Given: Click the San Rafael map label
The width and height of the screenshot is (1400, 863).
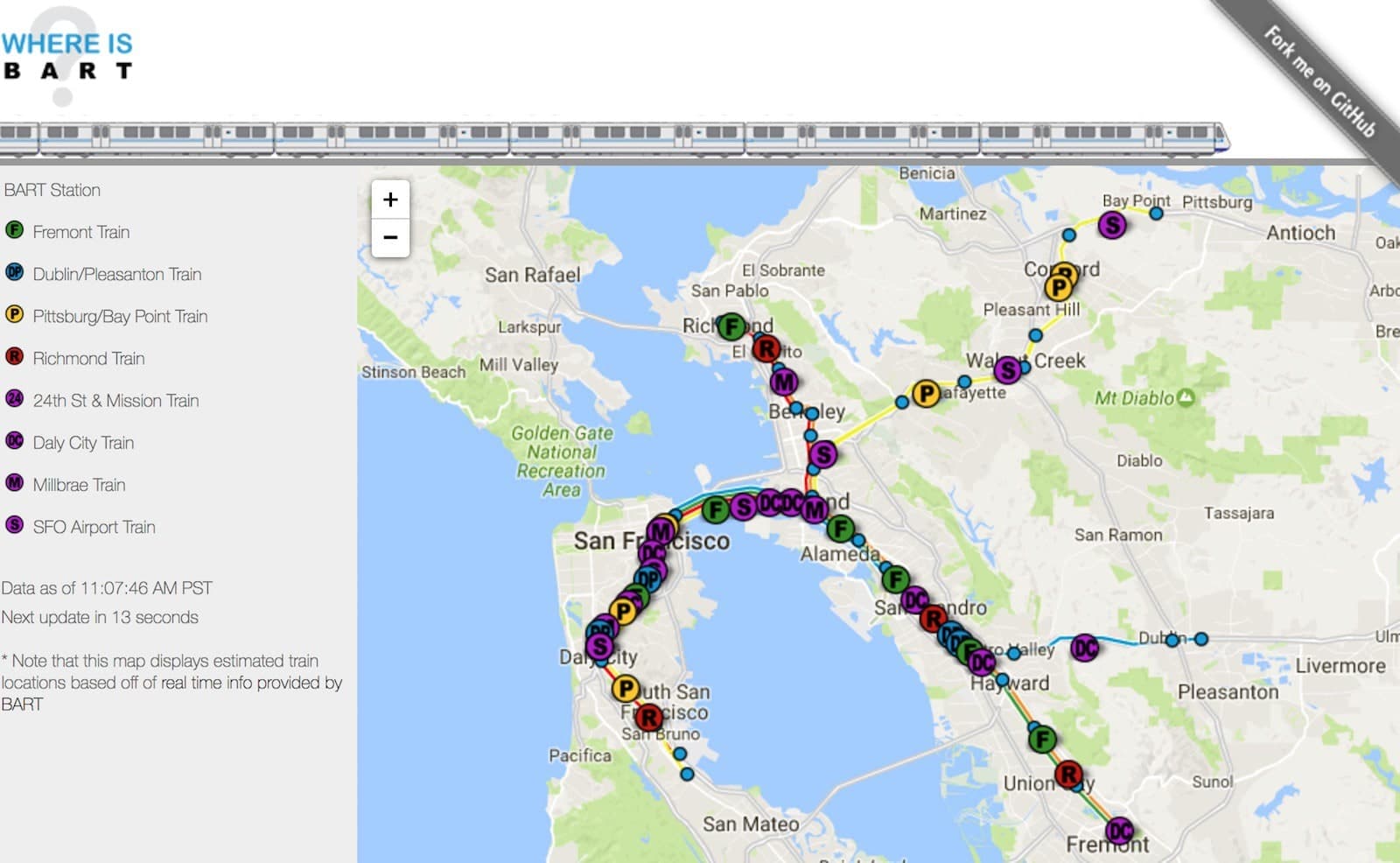Looking at the screenshot, I should 532,275.
